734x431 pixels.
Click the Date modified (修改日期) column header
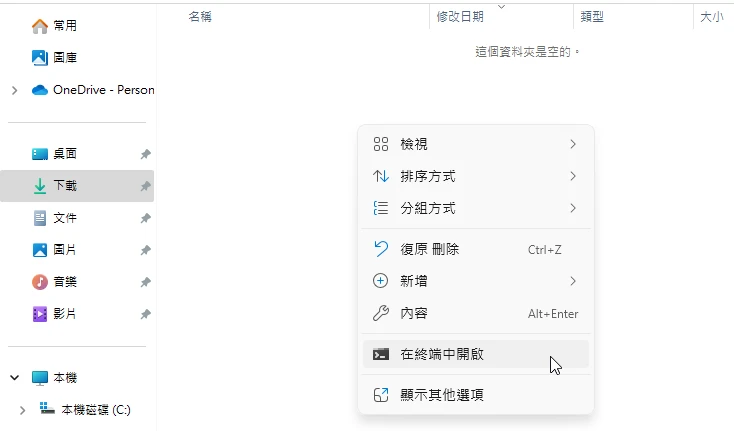point(460,17)
